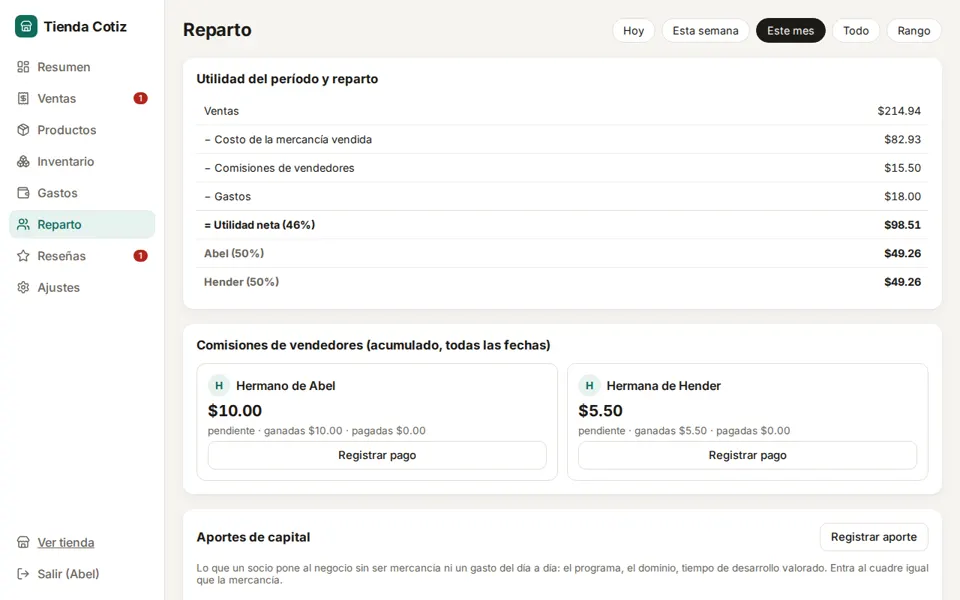Click the Productos box icon
Image resolution: width=960 pixels, height=600 pixels.
pyautogui.click(x=23, y=130)
